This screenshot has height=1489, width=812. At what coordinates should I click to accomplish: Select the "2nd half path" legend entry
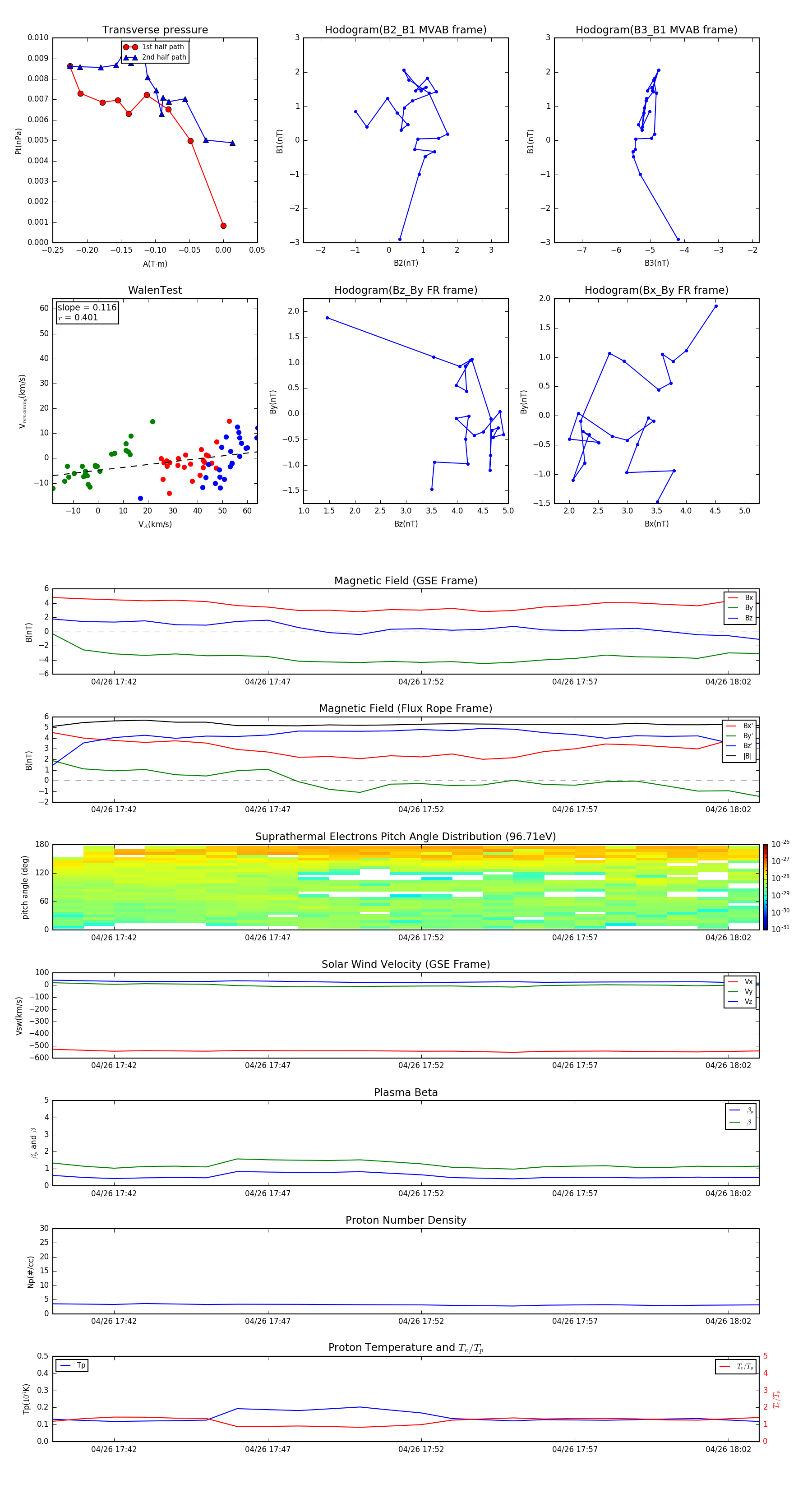tap(154, 57)
